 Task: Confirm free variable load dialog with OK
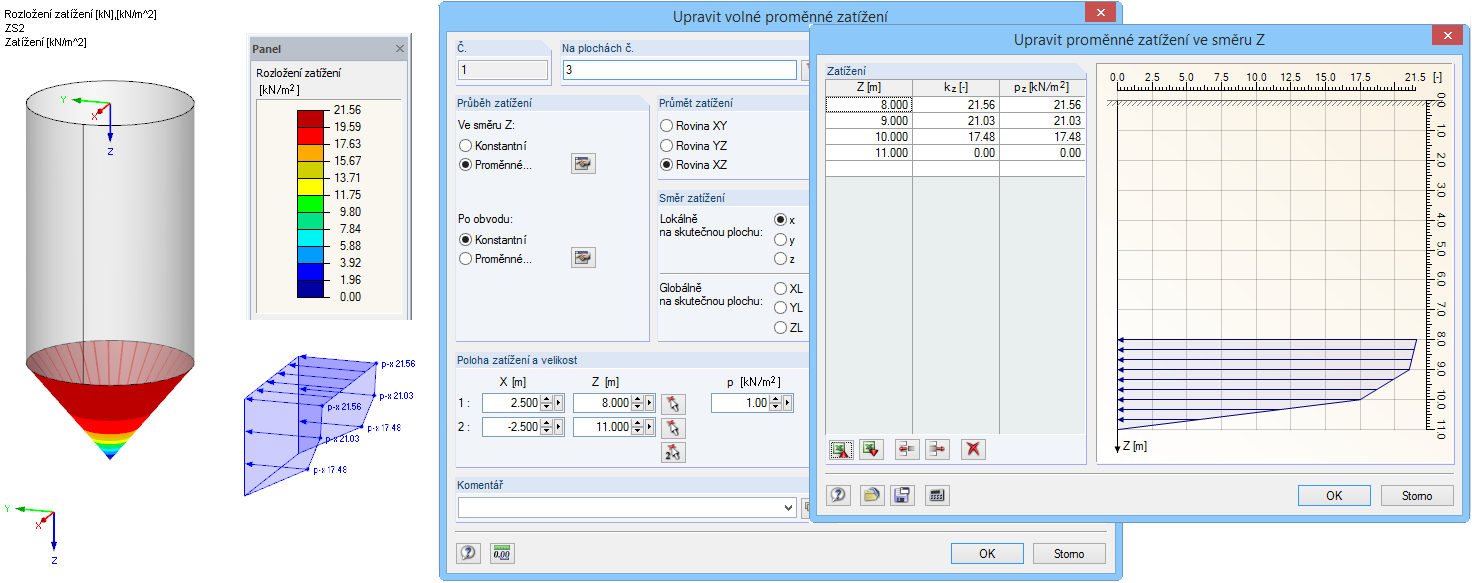(x=987, y=553)
